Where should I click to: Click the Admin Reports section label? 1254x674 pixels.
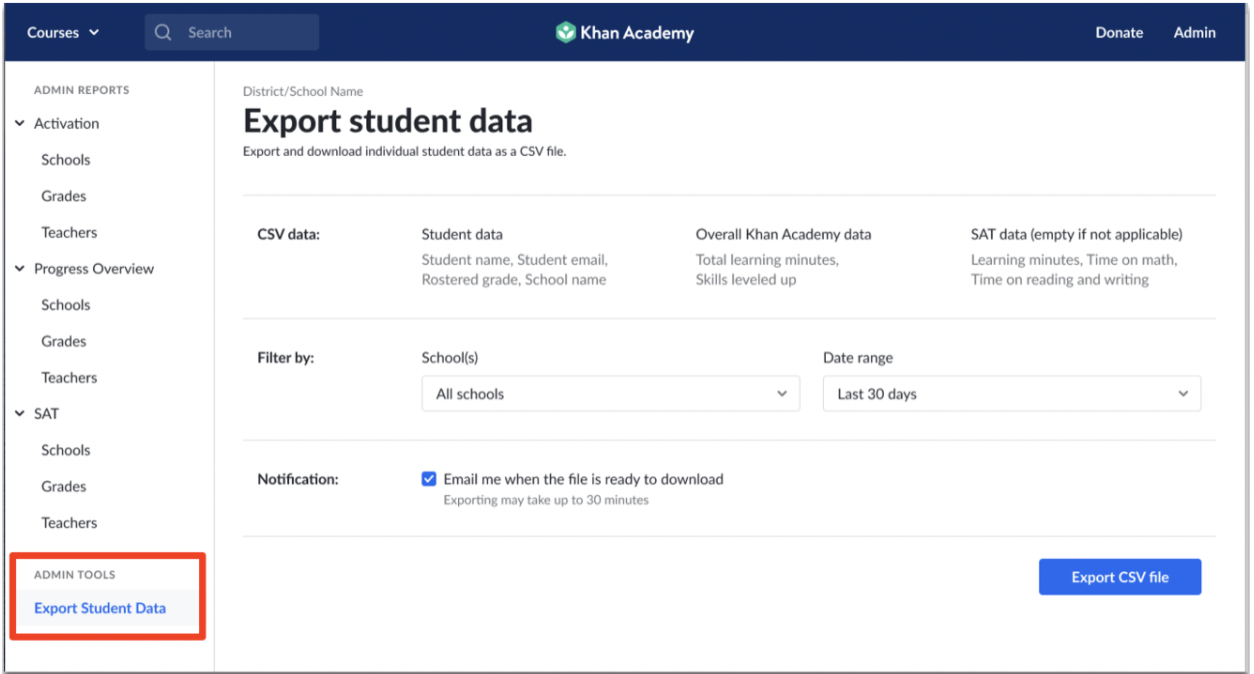[82, 90]
